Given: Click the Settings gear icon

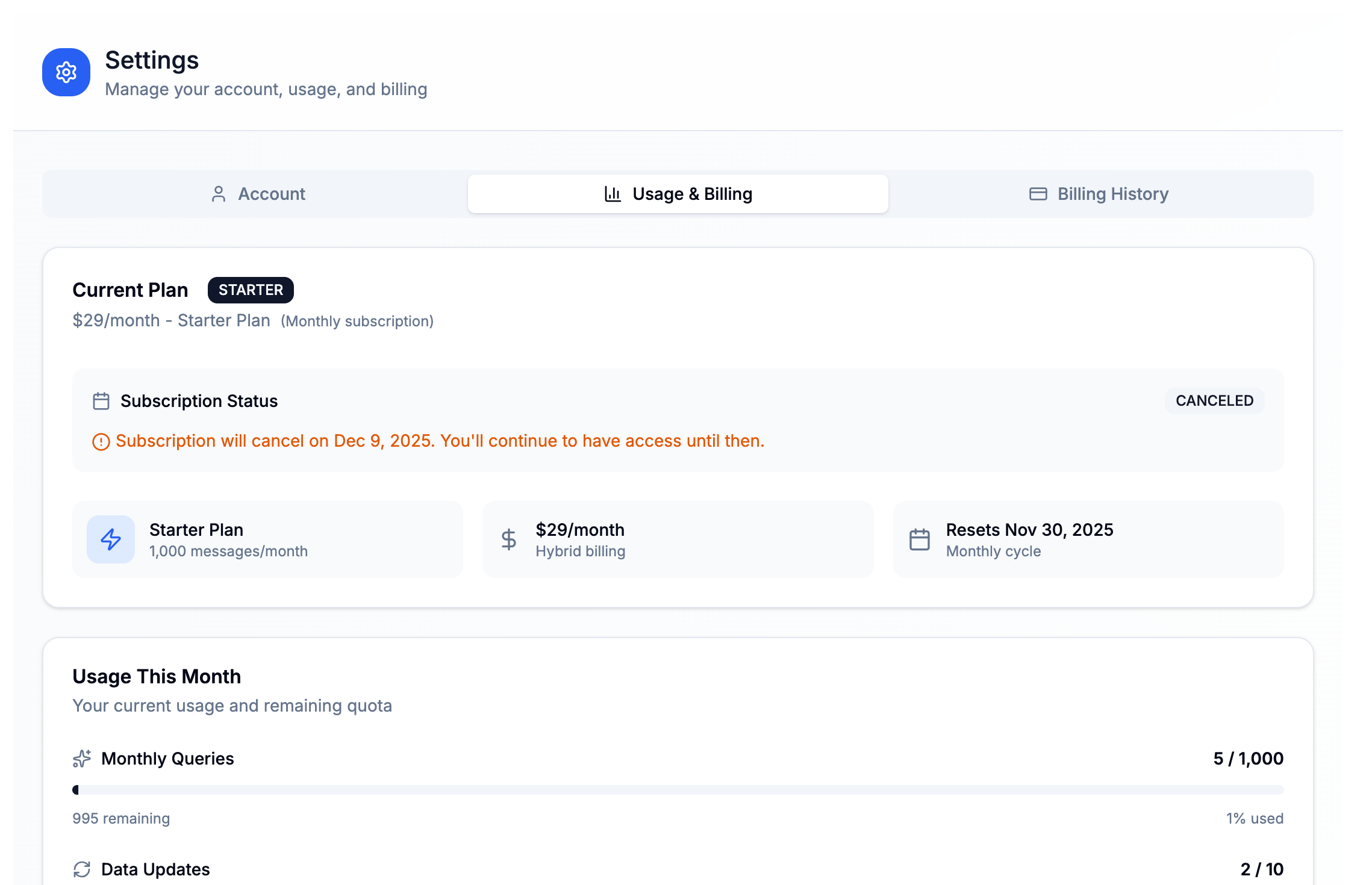Looking at the screenshot, I should (x=66, y=72).
